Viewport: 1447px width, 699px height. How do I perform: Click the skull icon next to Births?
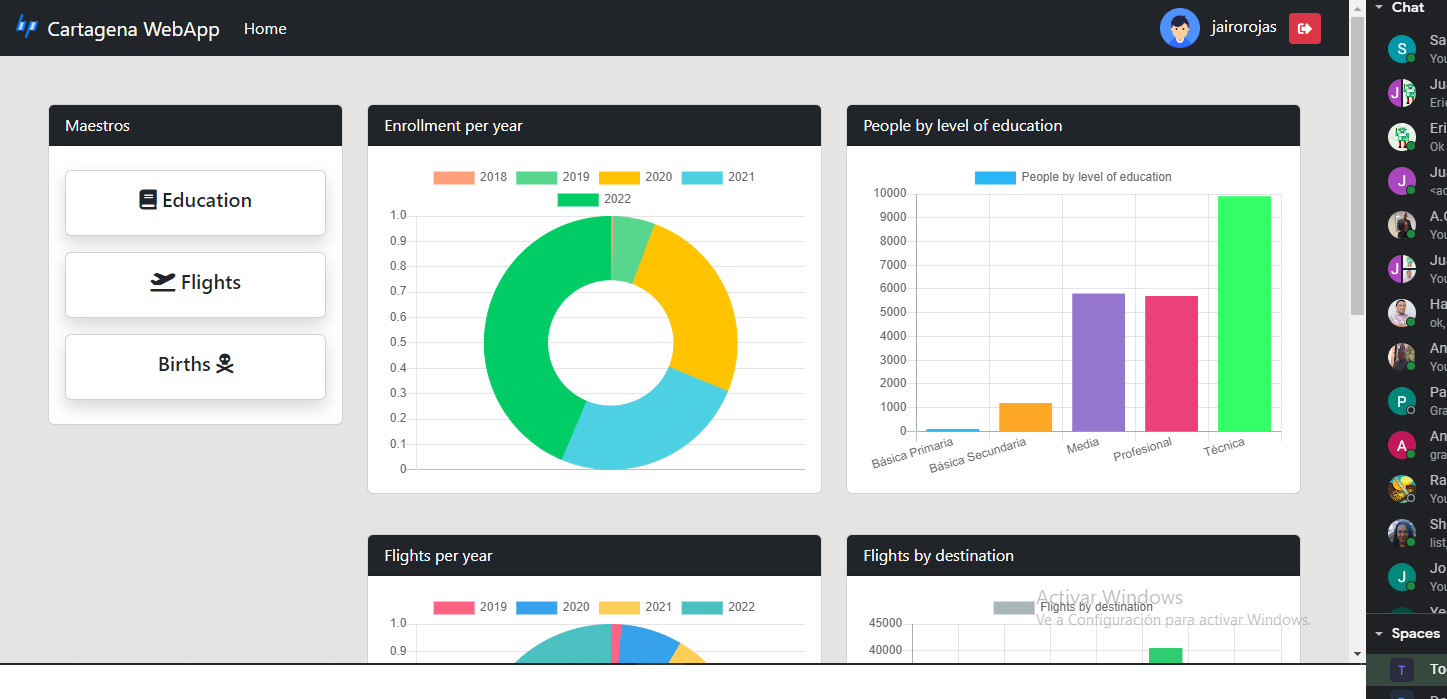click(225, 364)
